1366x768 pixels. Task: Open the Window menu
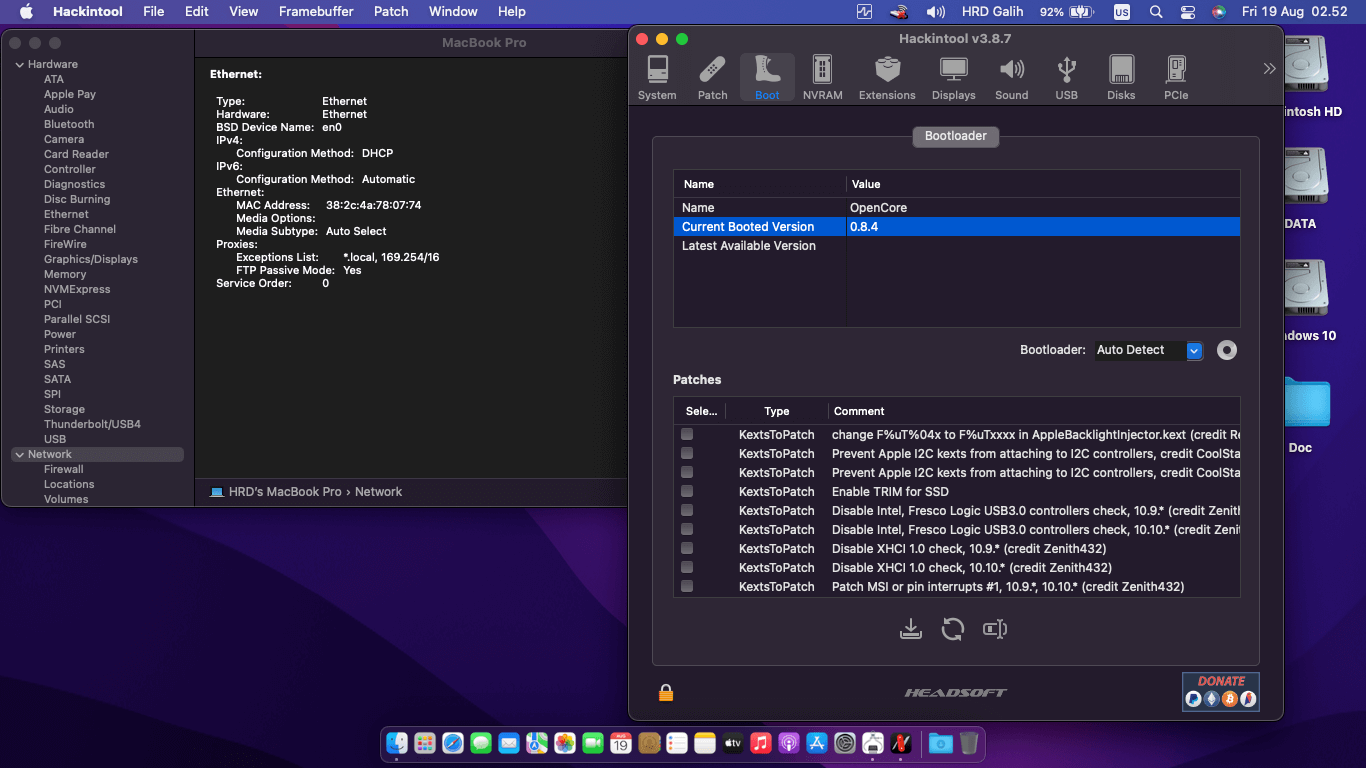(x=453, y=12)
